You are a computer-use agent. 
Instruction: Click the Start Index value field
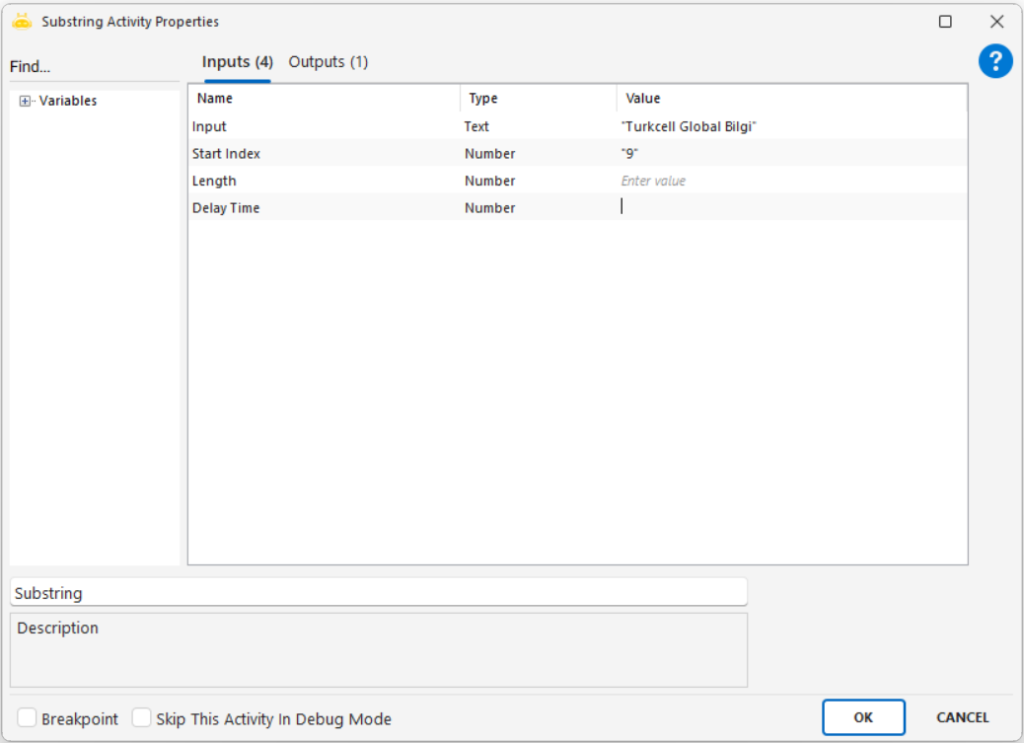click(790, 154)
